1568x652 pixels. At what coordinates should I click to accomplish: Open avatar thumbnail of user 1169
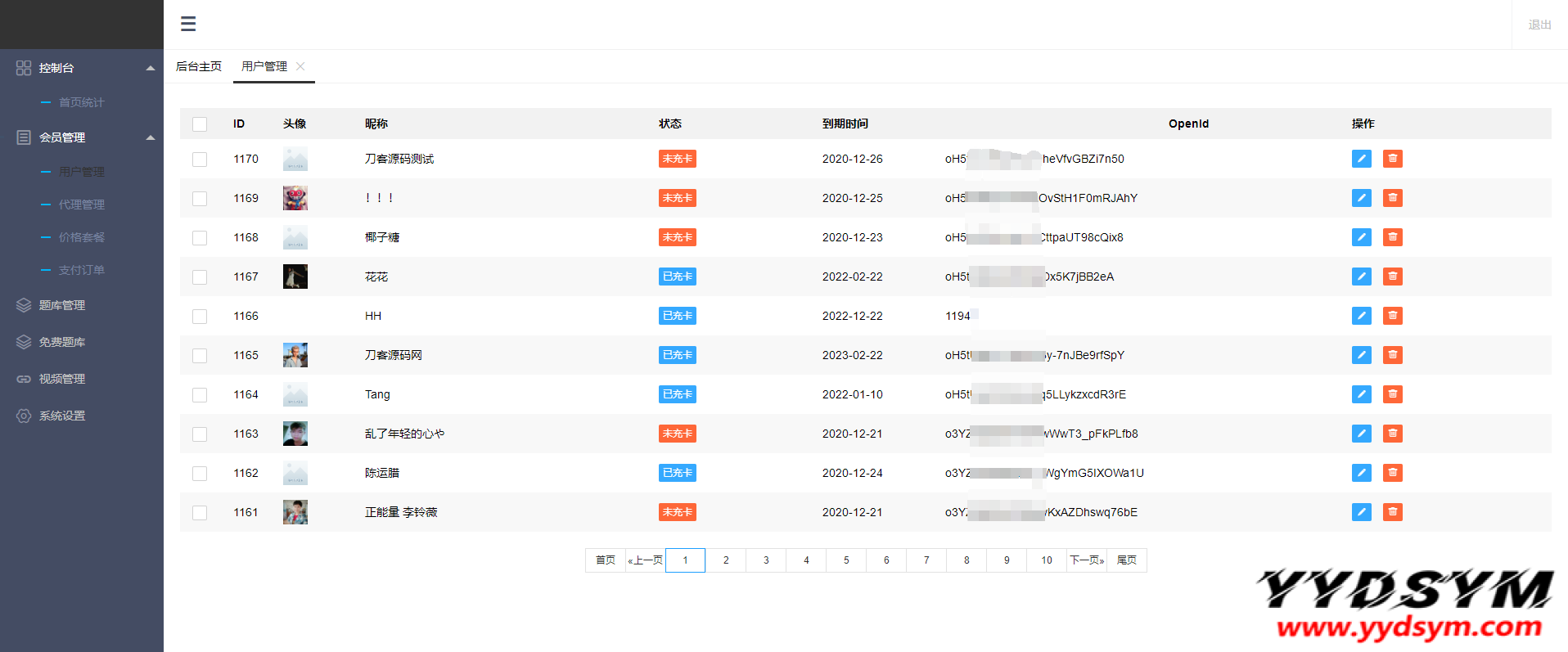[295, 198]
